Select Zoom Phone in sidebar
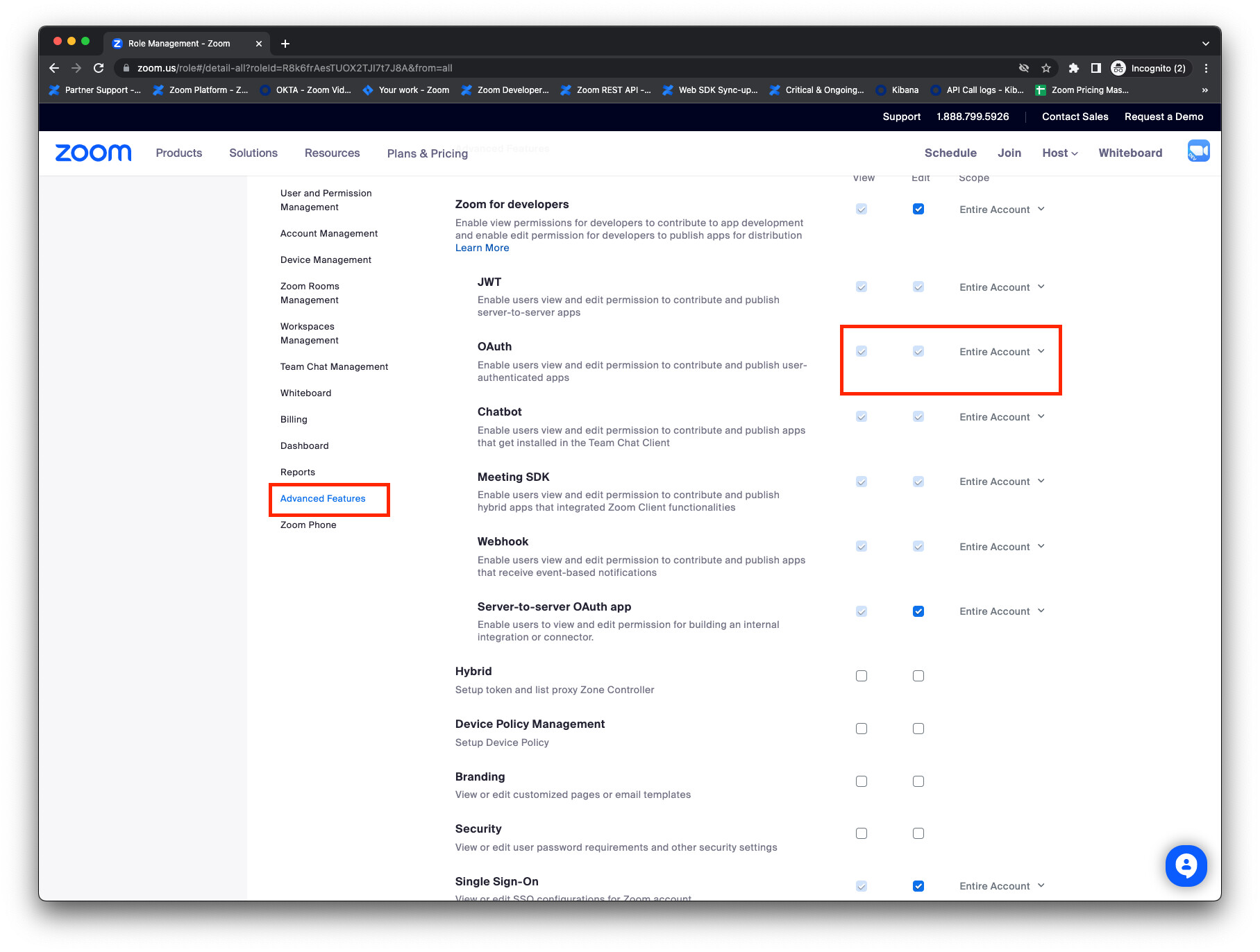The width and height of the screenshot is (1260, 952). 308,525
